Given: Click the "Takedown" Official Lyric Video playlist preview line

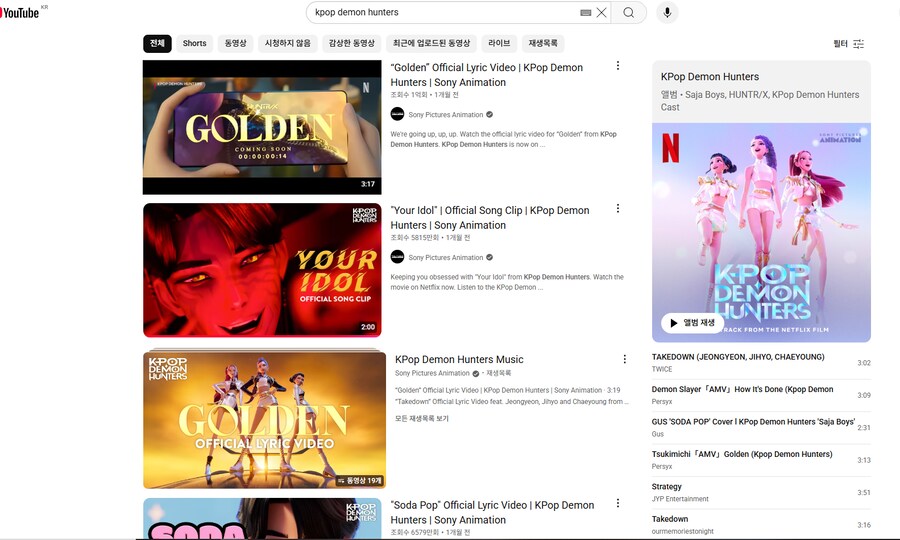Looking at the screenshot, I should point(511,402).
